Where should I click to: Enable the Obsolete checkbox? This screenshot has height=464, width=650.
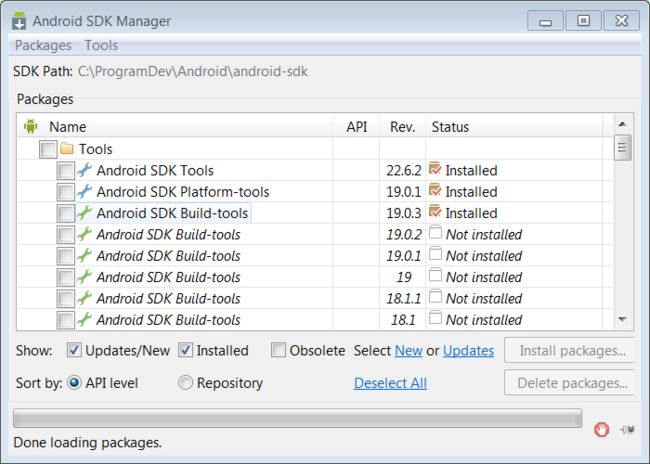pos(278,350)
